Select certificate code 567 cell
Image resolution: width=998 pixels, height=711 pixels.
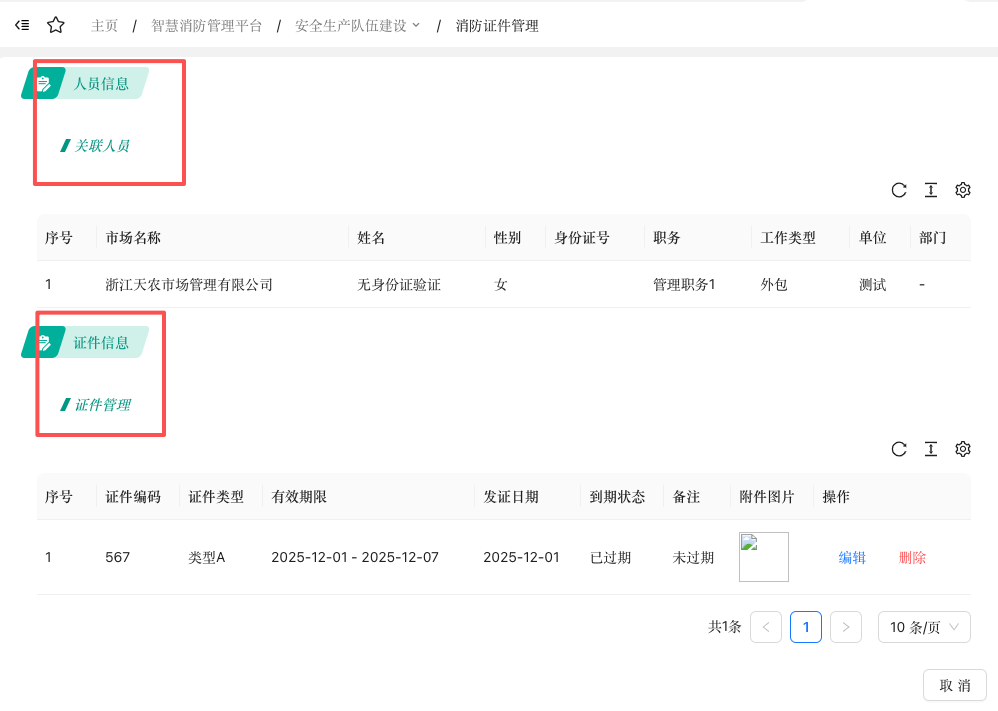(x=118, y=558)
